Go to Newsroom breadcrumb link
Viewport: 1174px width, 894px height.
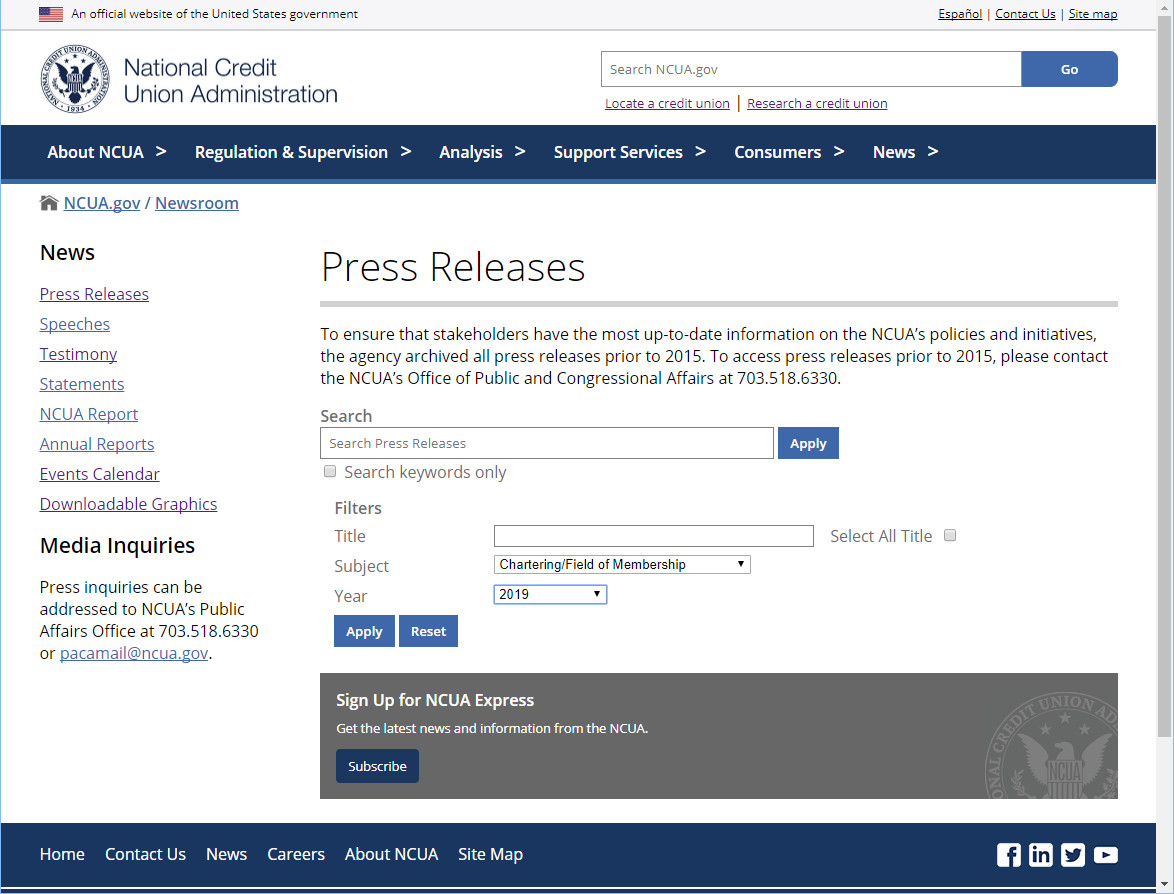197,203
